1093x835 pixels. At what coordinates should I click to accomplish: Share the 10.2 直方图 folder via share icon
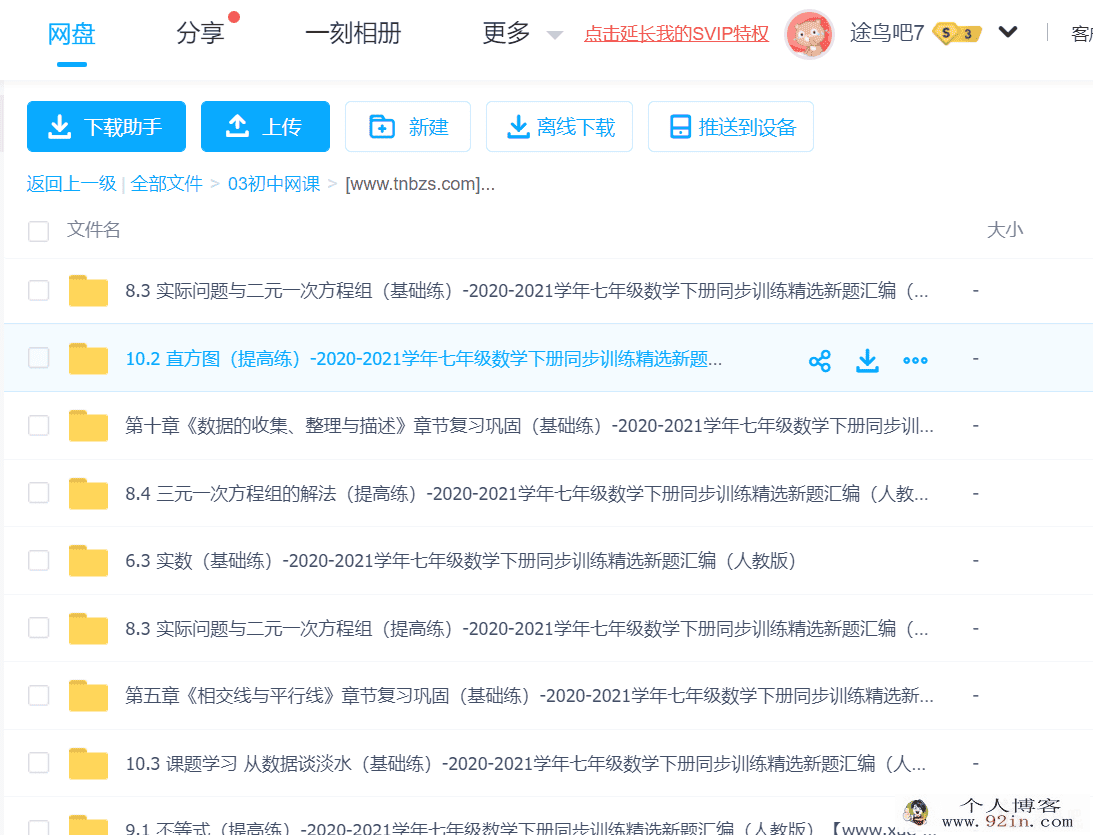[820, 360]
